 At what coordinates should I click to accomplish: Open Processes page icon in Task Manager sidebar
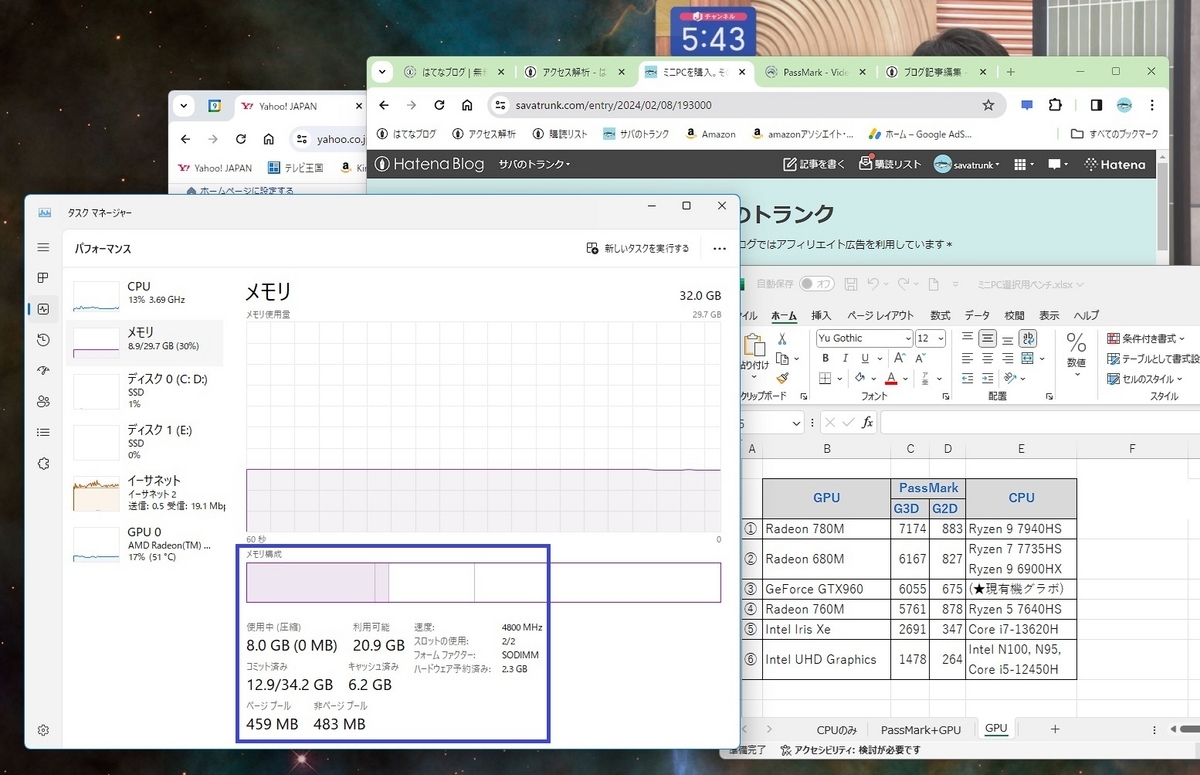point(43,278)
